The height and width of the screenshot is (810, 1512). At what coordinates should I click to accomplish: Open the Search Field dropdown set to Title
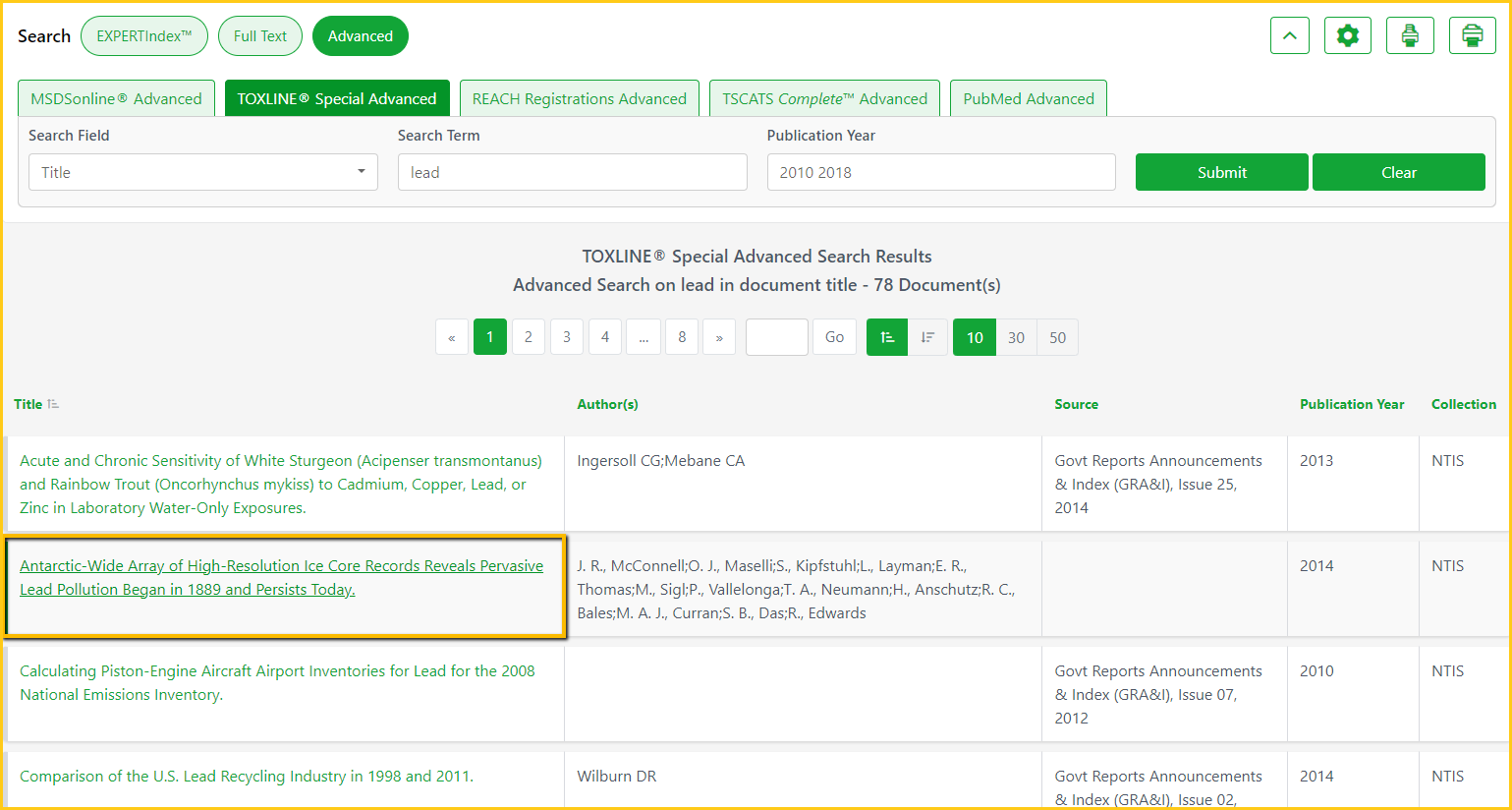coord(202,172)
